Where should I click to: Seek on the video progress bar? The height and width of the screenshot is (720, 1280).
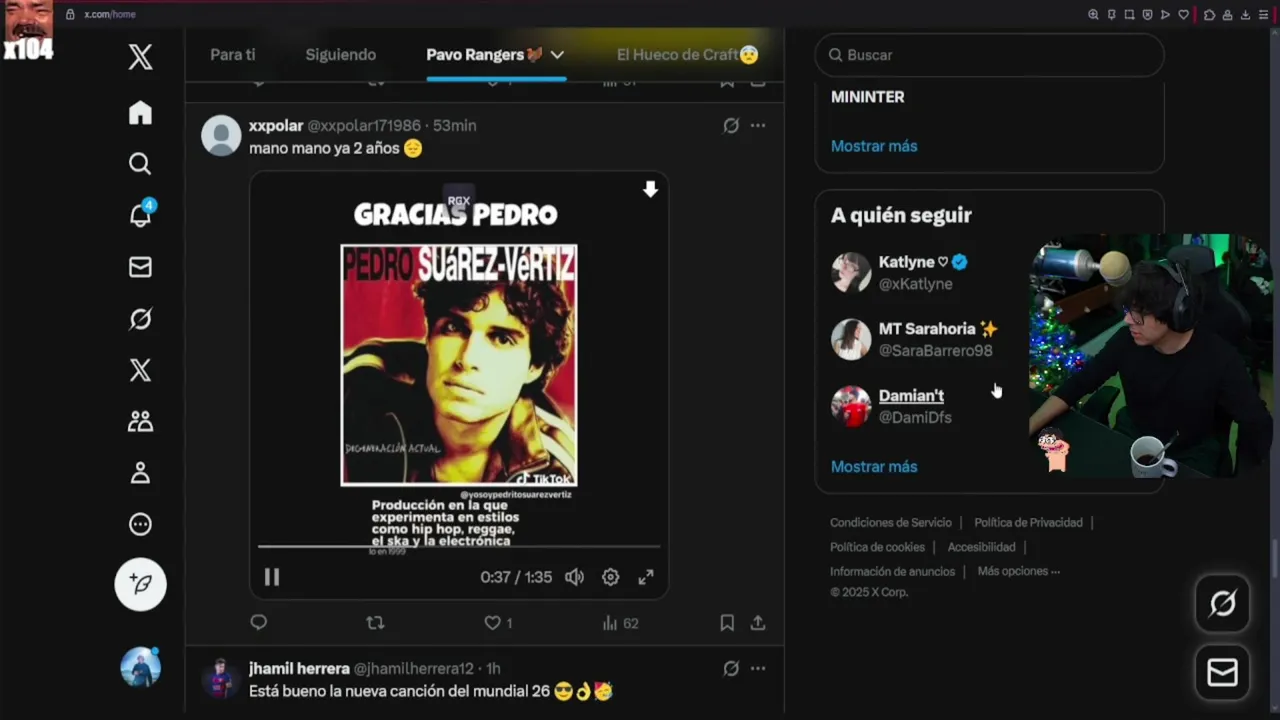point(459,546)
